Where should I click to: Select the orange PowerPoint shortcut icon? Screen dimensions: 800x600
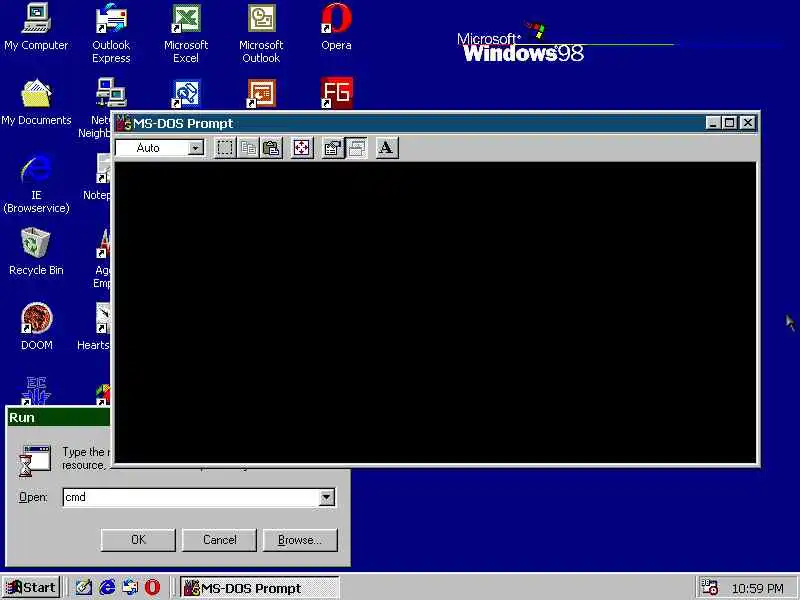click(x=261, y=93)
